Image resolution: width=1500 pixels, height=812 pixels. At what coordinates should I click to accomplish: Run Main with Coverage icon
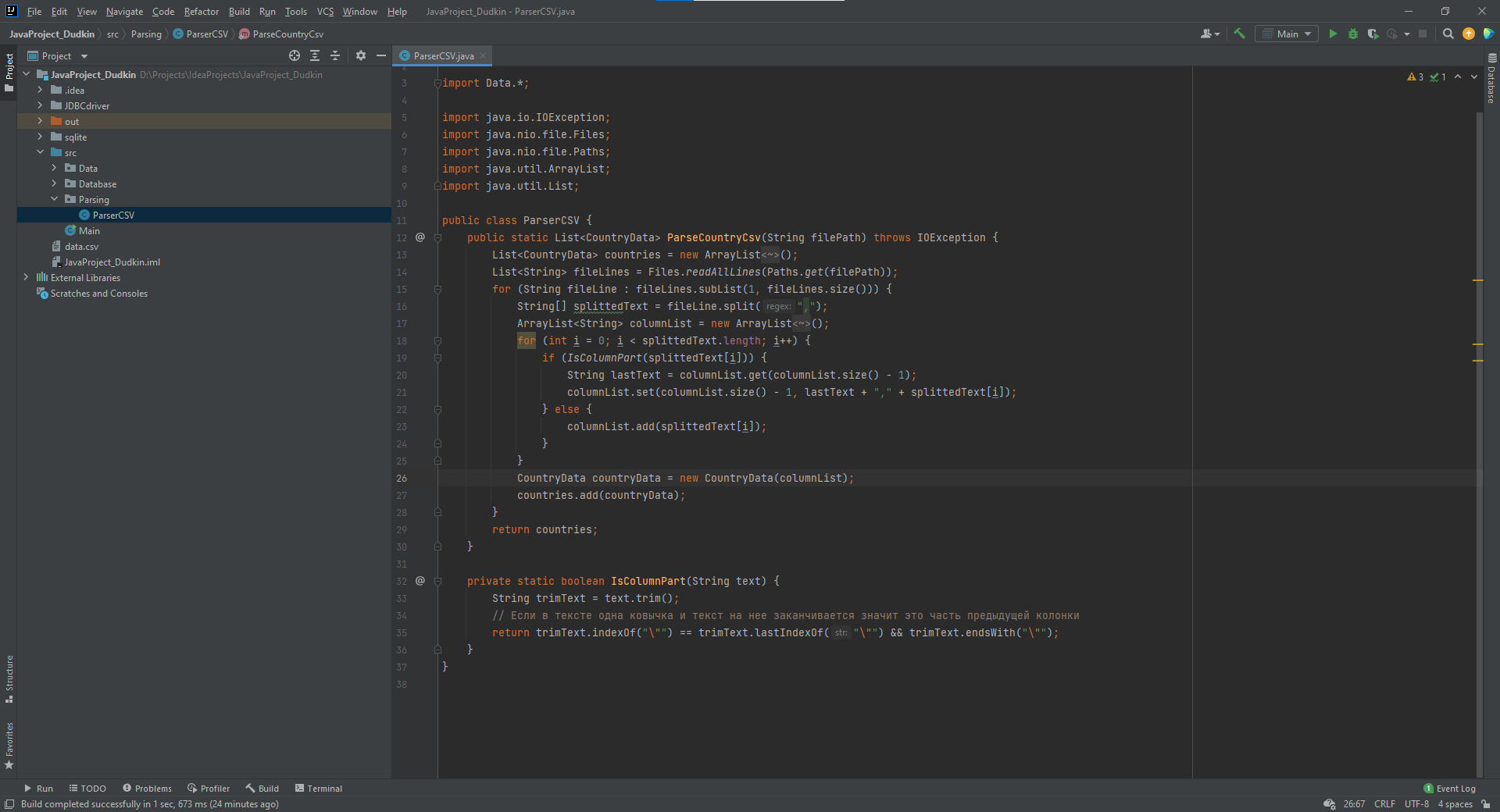(x=1373, y=34)
